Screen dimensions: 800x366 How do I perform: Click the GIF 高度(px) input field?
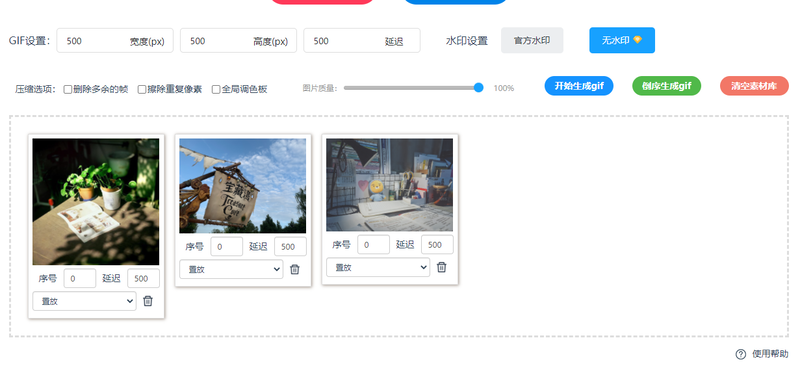click(238, 41)
